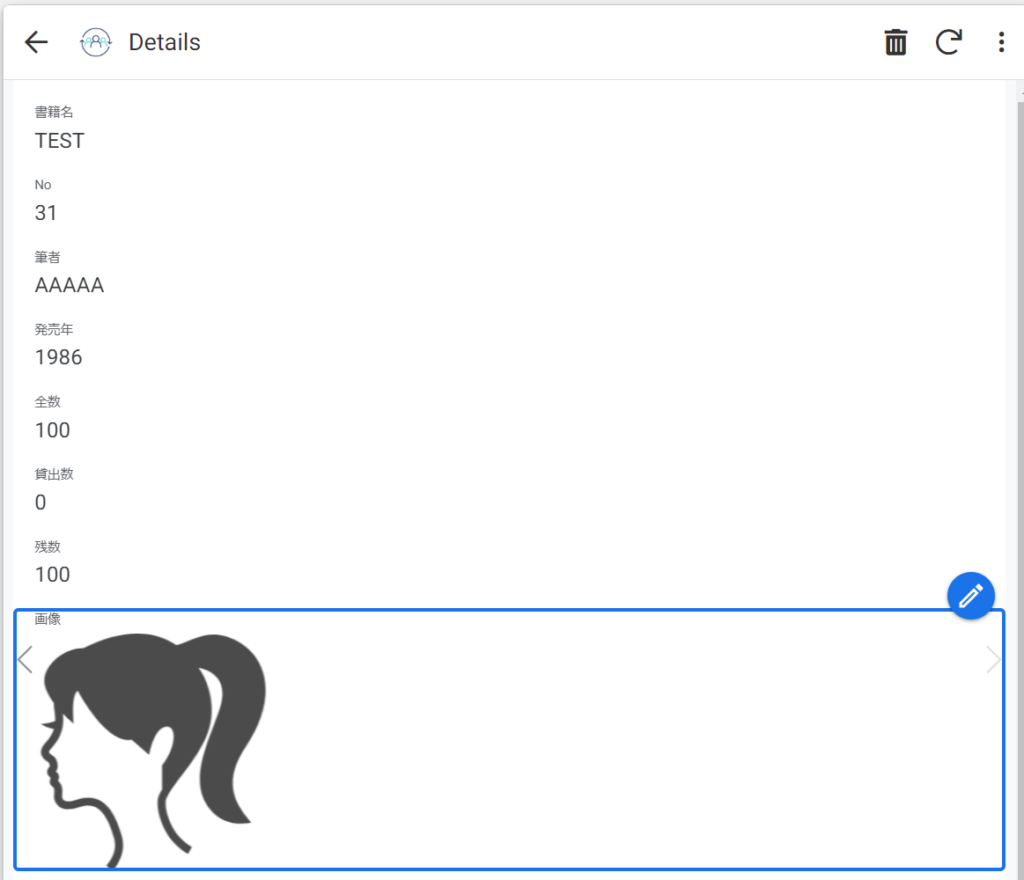
Task: Click the 書籍名 field label
Action: tap(54, 112)
